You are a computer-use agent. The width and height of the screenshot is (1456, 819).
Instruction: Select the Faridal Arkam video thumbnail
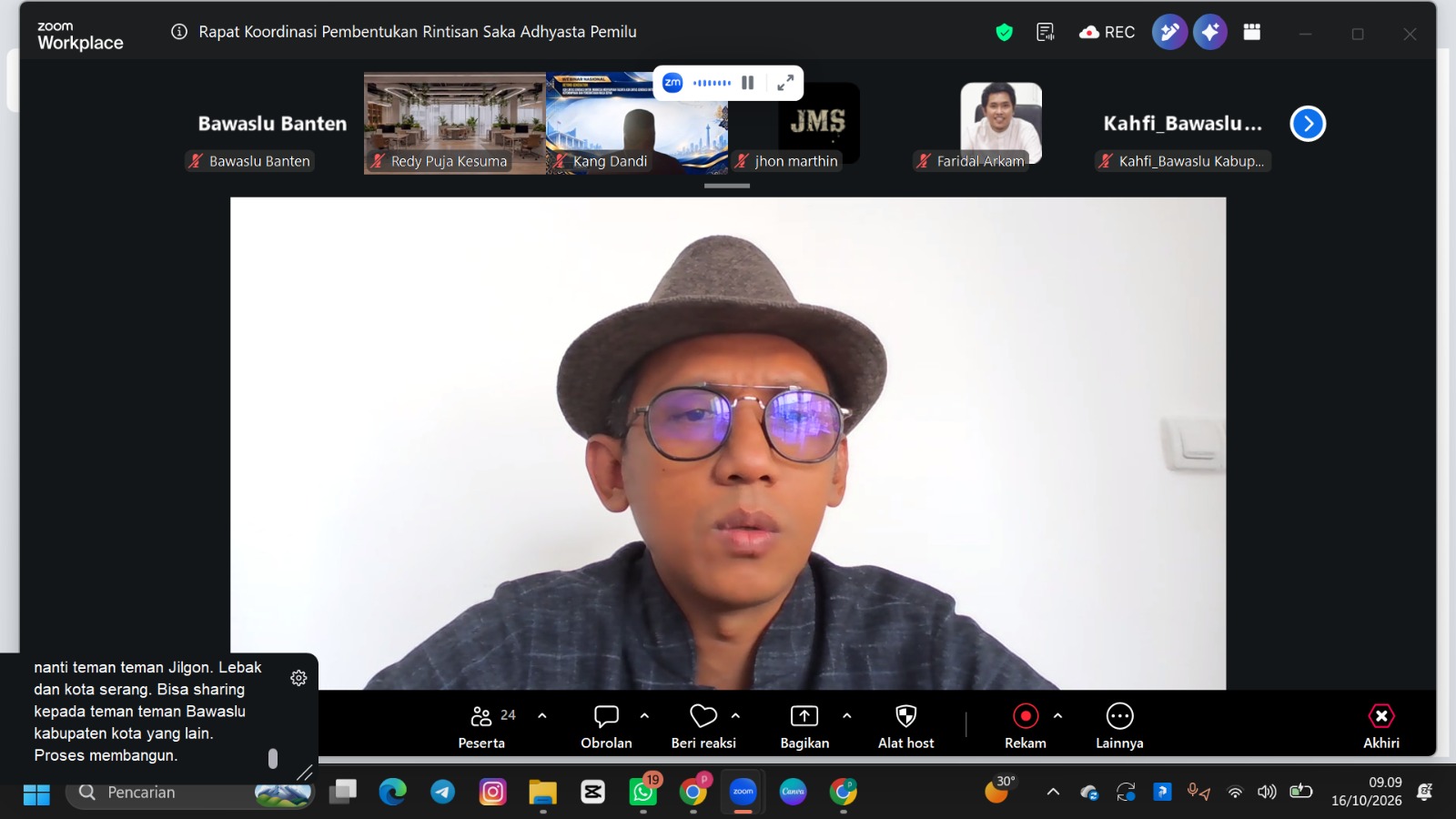(x=1001, y=123)
